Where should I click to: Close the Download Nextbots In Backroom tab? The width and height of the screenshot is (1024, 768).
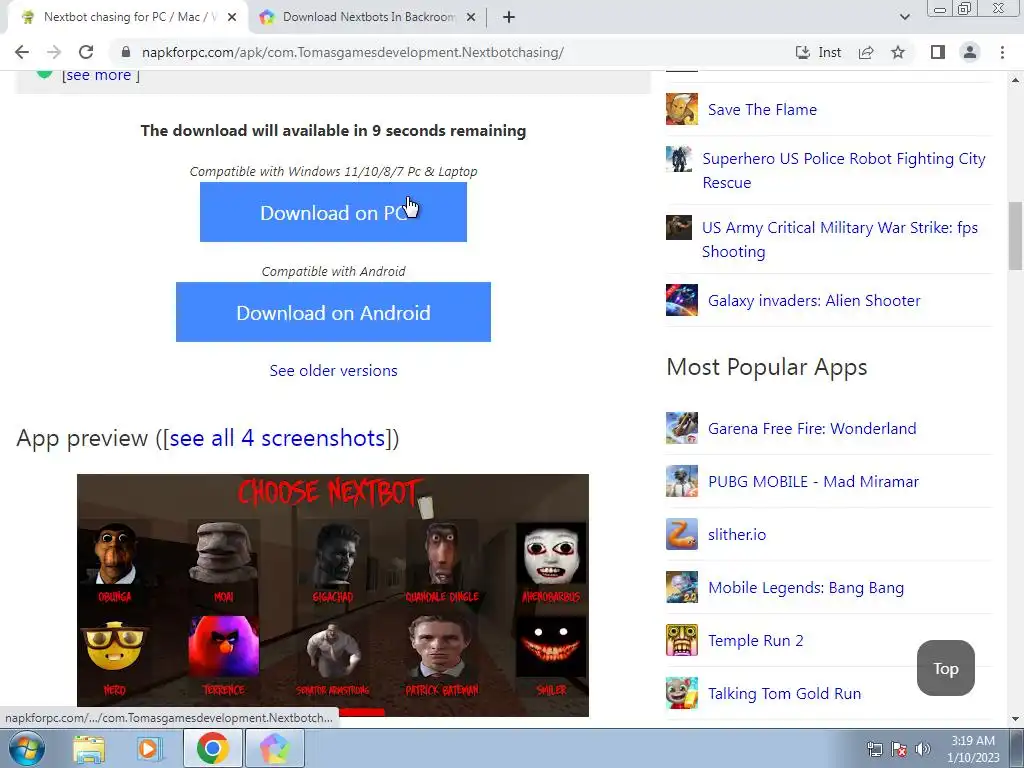coord(470,18)
